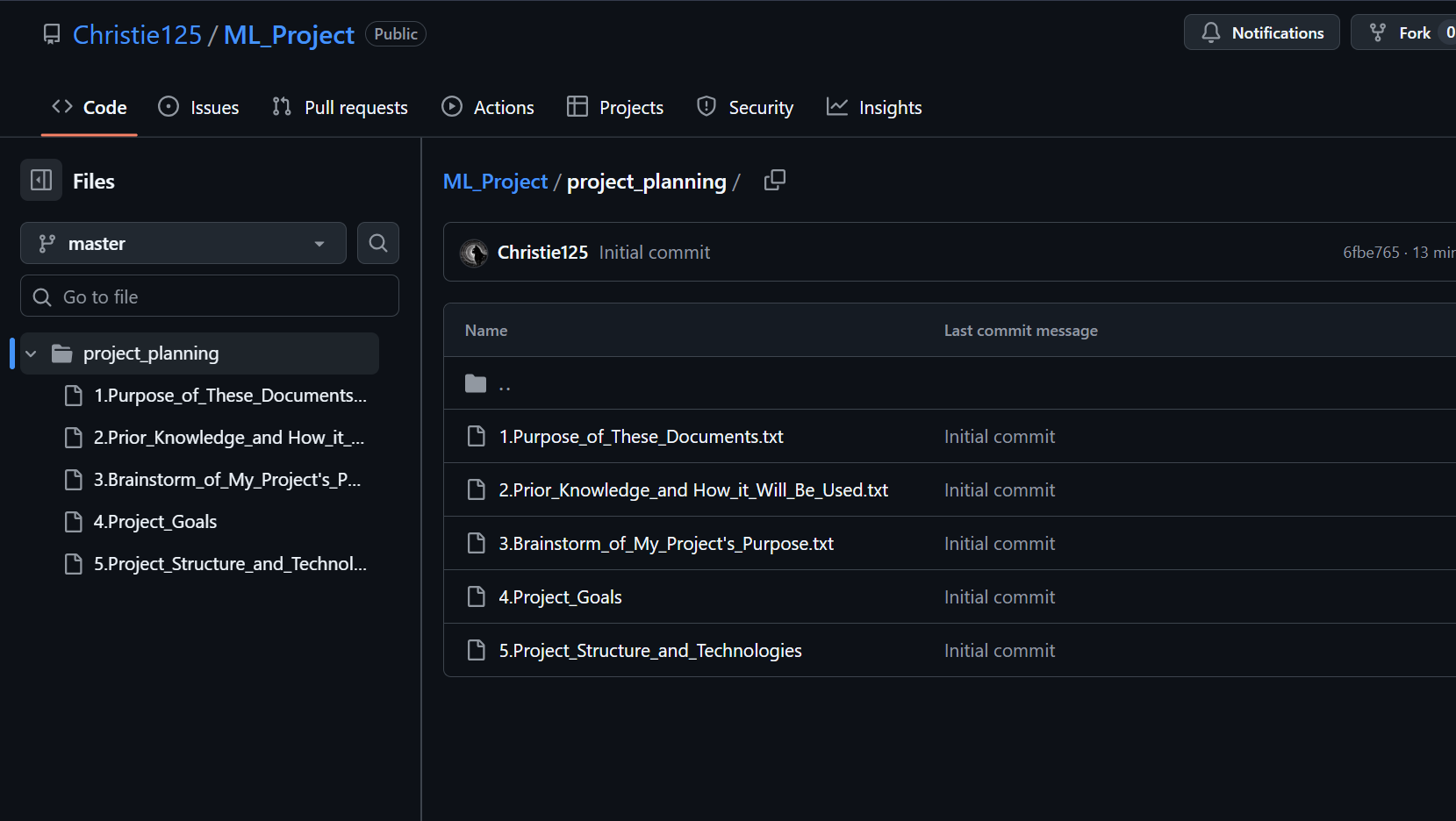Collapse the project_planning folder chevron
The width and height of the screenshot is (1456, 821).
point(32,353)
